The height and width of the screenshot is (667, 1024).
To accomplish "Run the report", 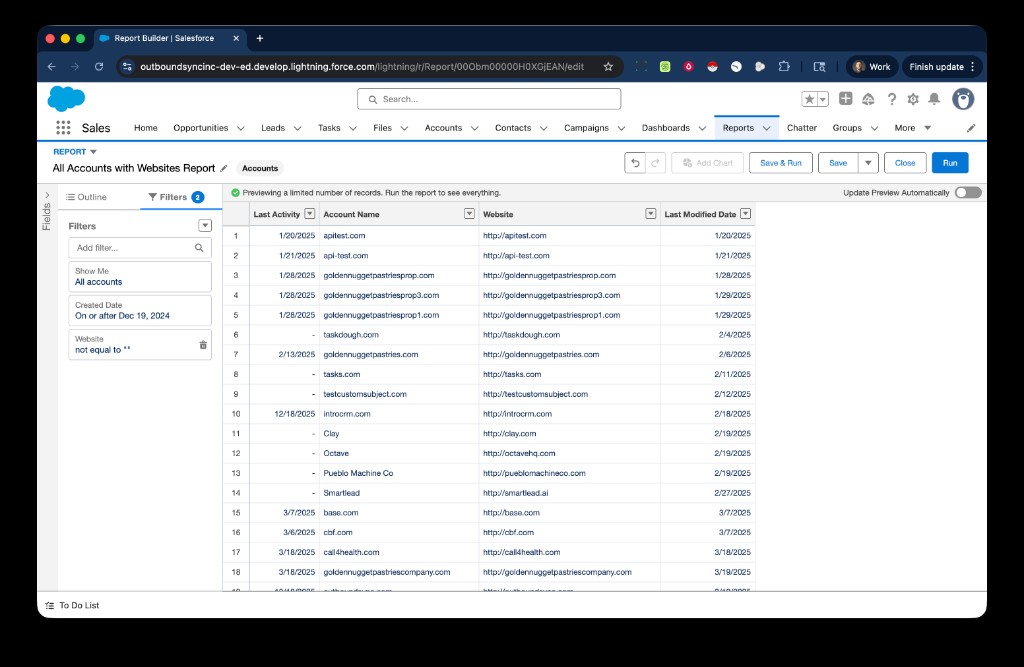I will click(949, 162).
